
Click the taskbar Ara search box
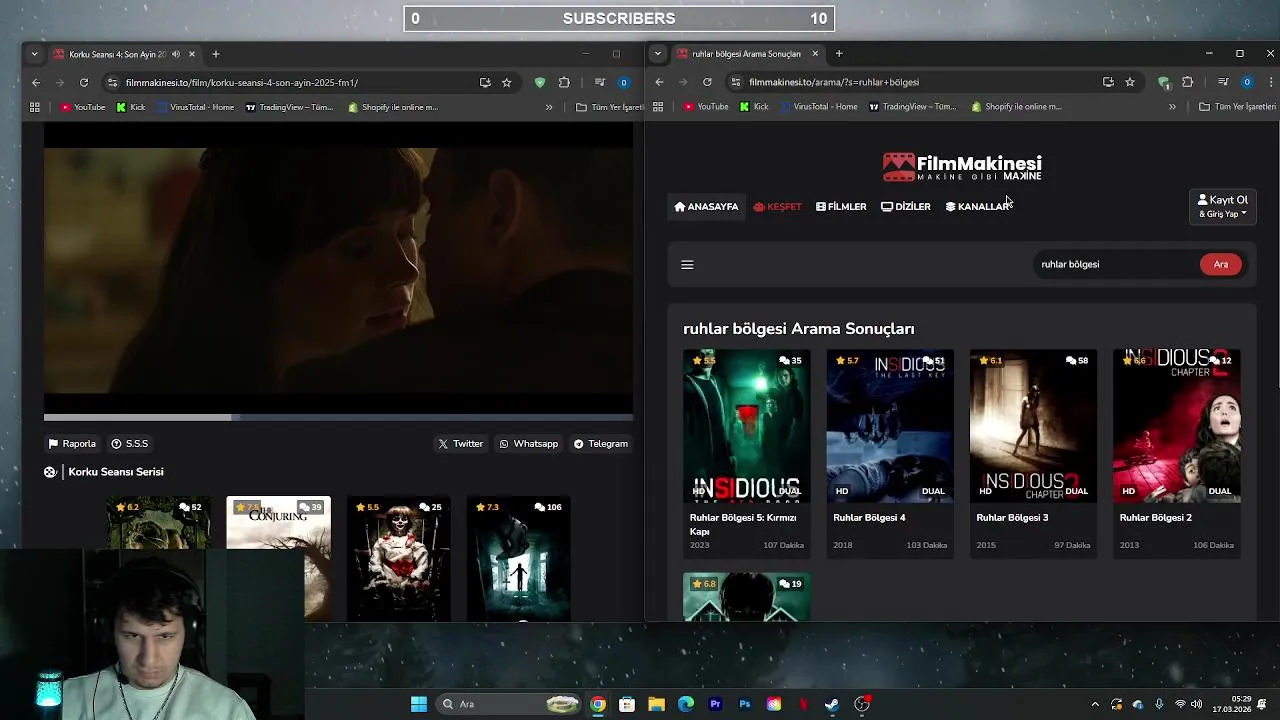[510, 704]
